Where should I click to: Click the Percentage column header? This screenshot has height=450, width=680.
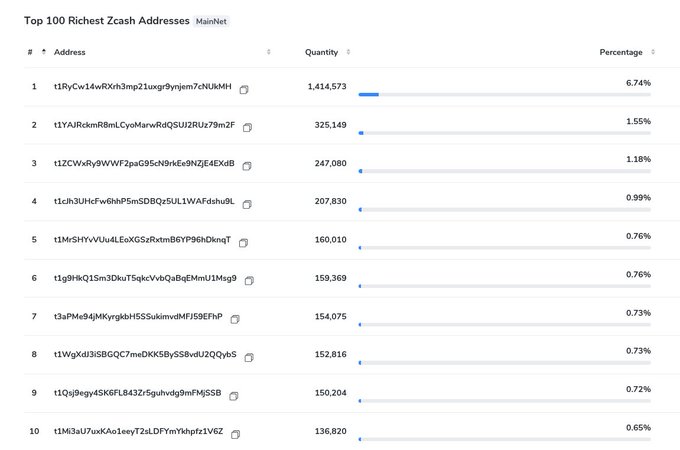621,52
